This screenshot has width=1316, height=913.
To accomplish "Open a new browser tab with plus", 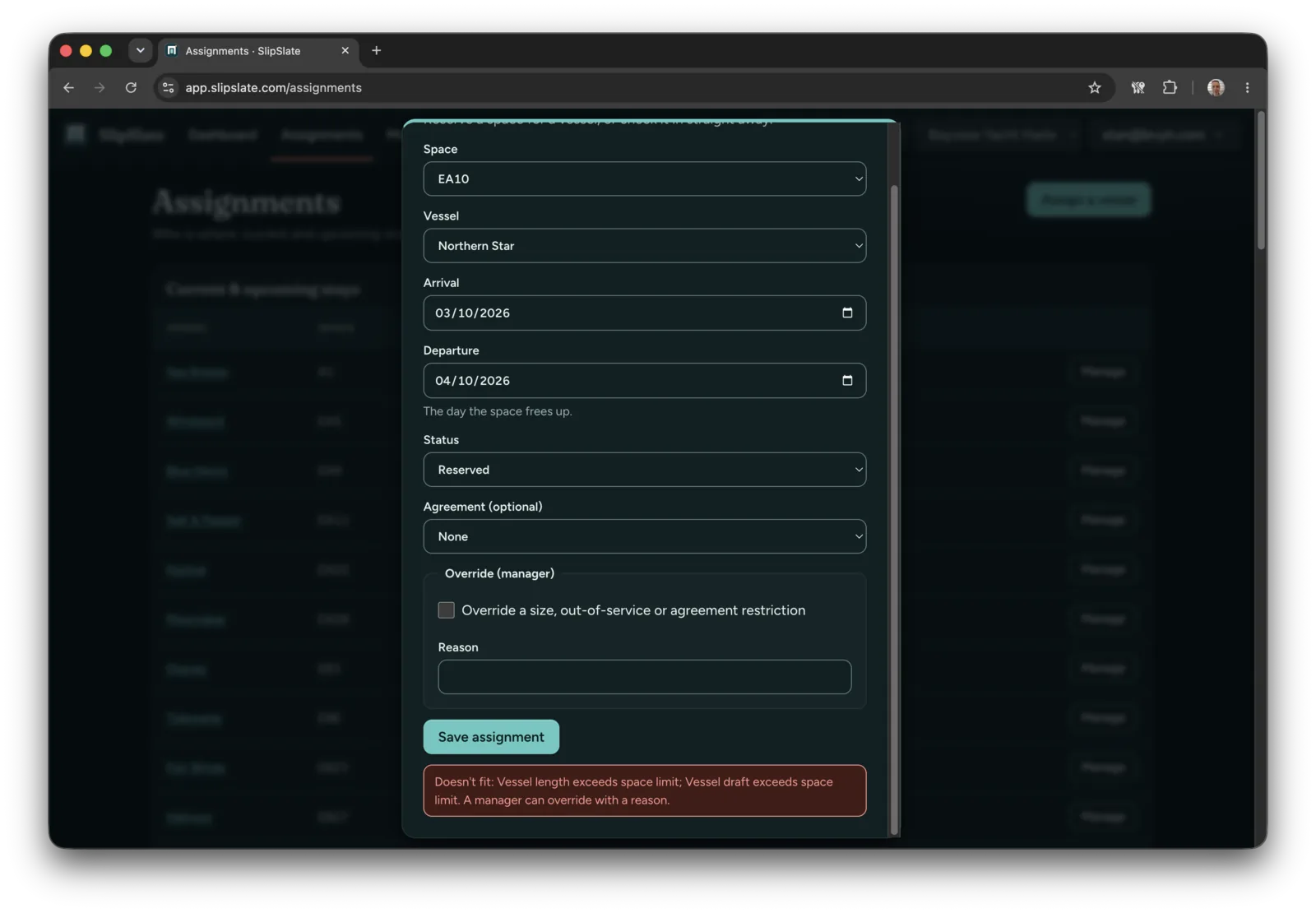I will tap(376, 50).
